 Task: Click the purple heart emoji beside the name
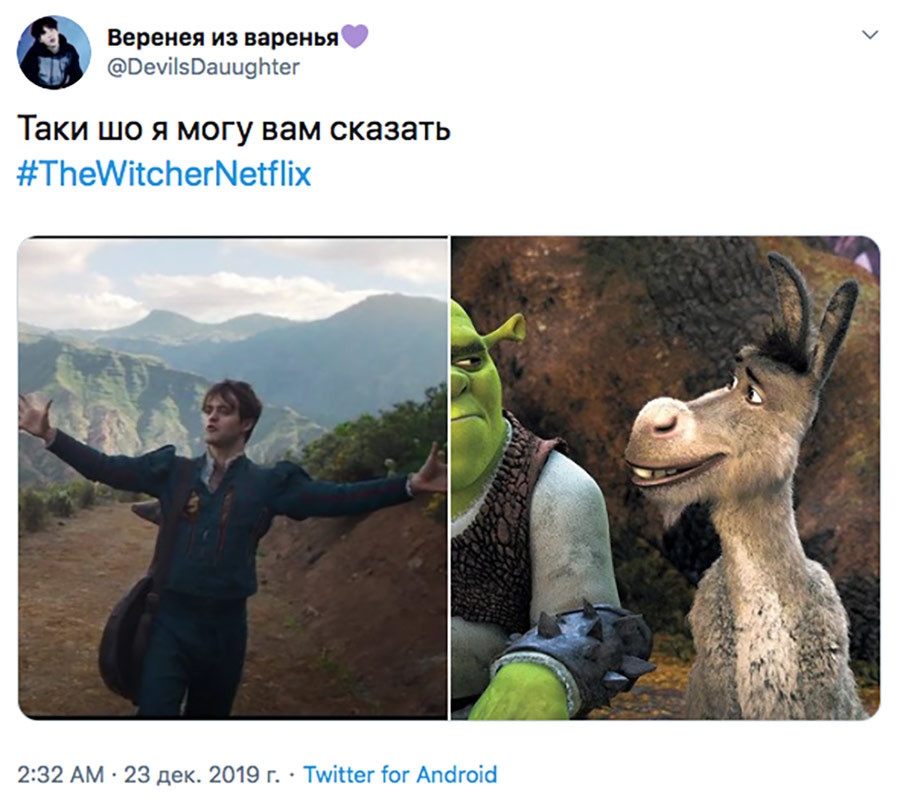(x=354, y=37)
